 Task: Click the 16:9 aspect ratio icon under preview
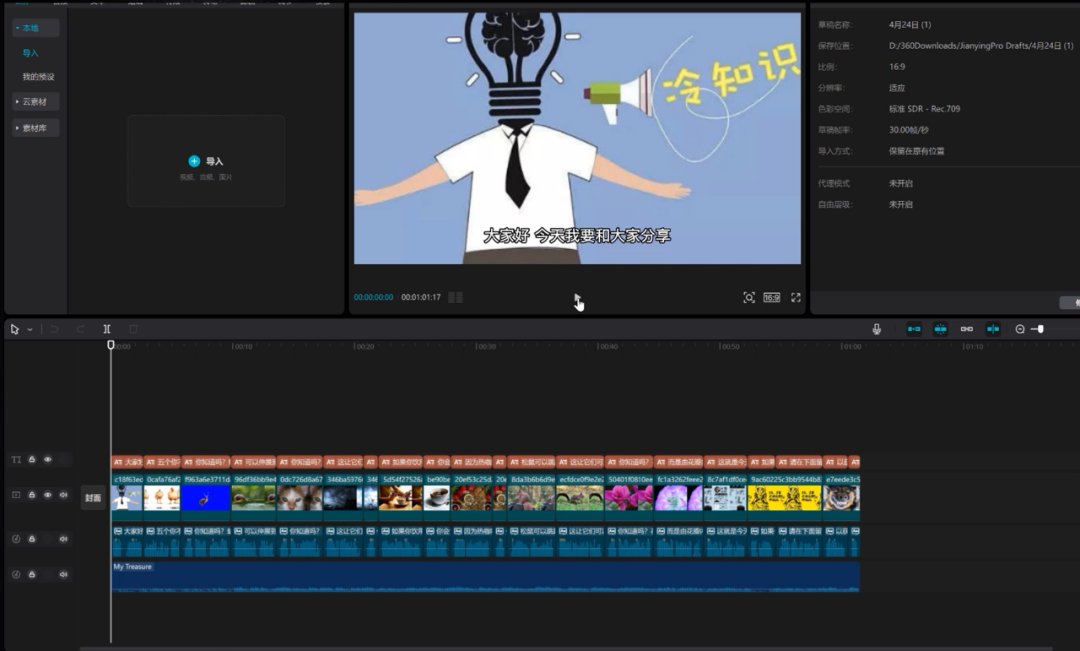pos(772,298)
